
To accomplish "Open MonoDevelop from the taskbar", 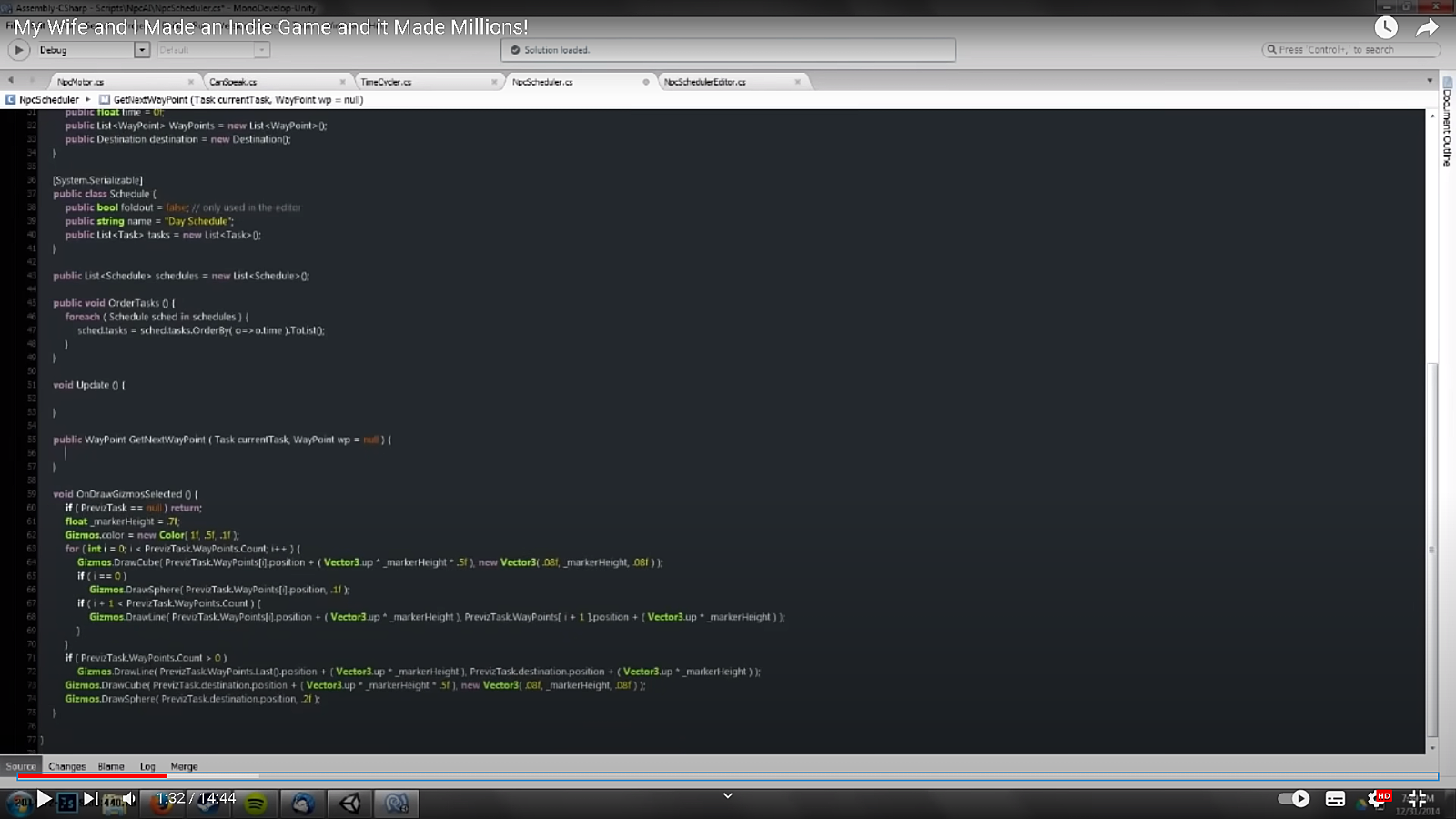I will pyautogui.click(x=397, y=804).
